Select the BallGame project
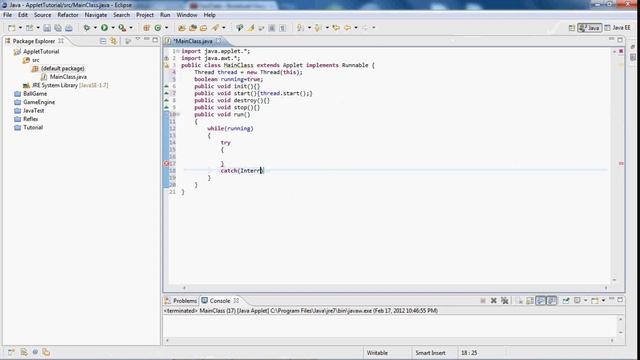This screenshot has height=360, width=640. [x=30, y=93]
